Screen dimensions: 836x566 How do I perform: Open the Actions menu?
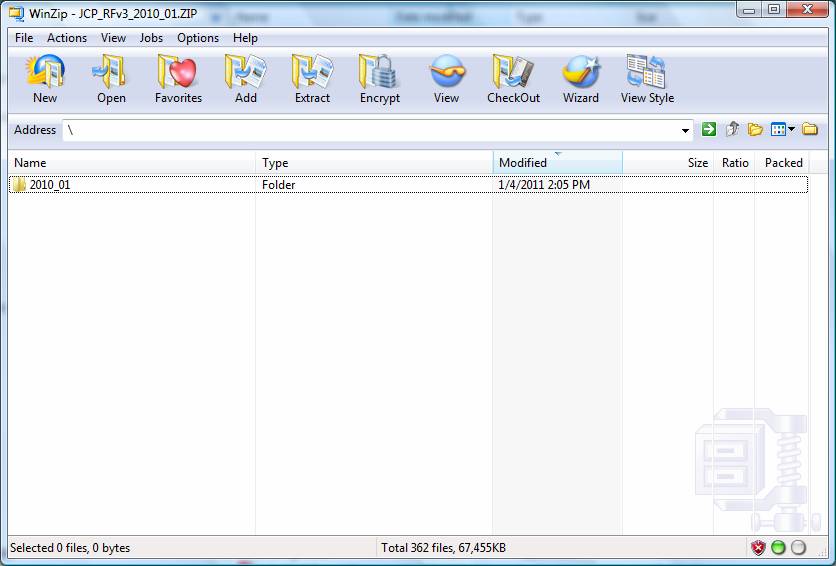pos(67,38)
